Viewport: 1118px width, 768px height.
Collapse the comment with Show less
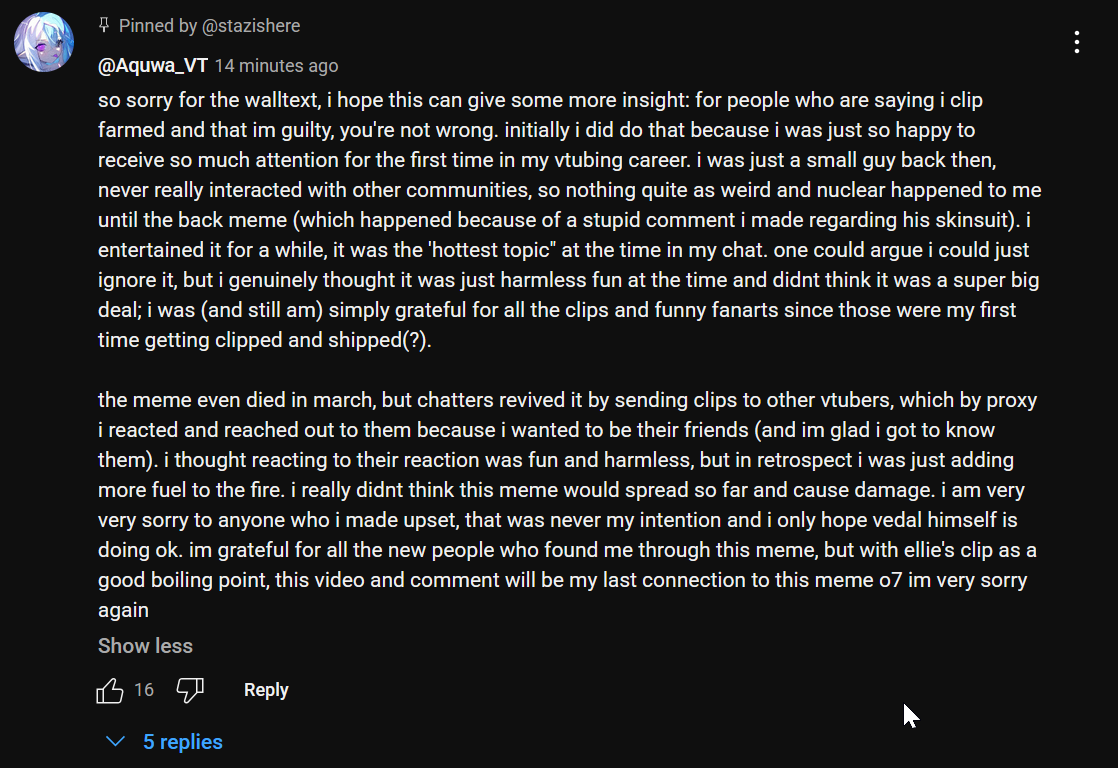[x=145, y=646]
